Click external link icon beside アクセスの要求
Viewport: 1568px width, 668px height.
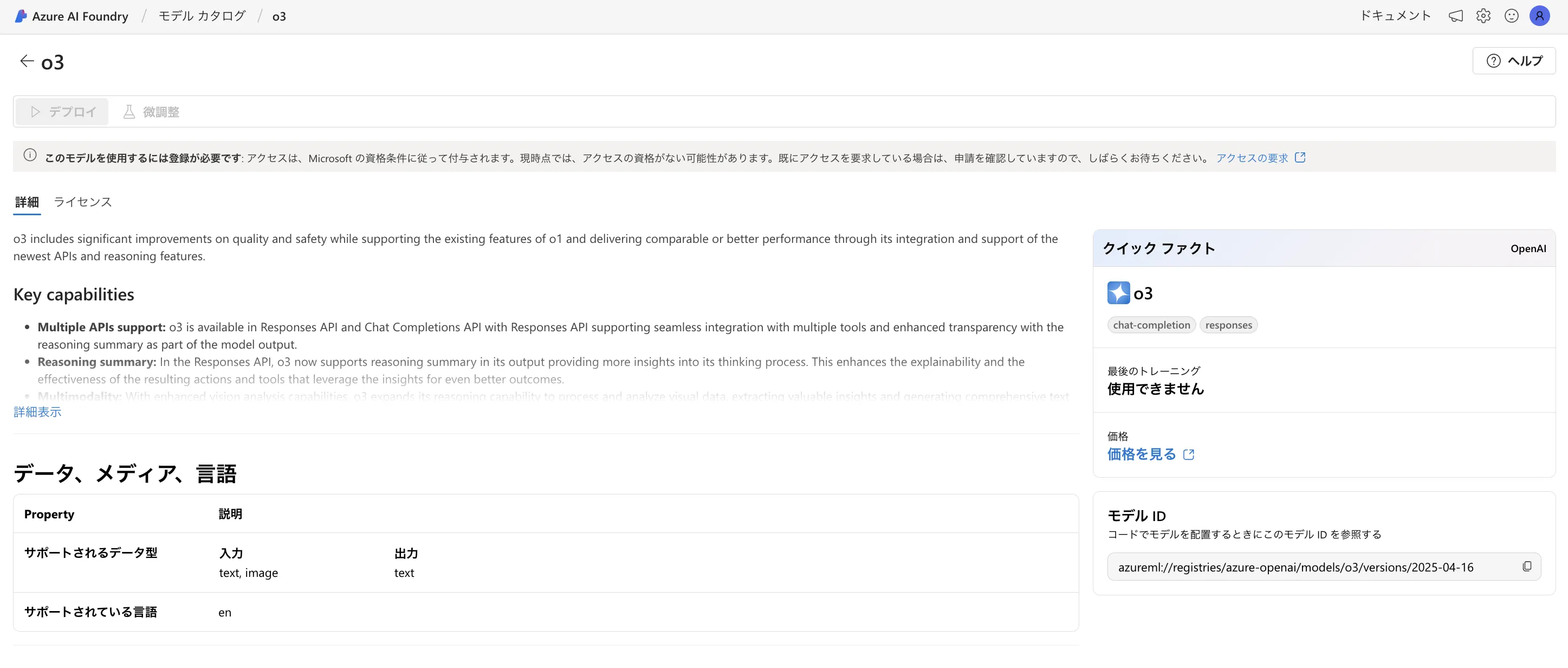1300,157
